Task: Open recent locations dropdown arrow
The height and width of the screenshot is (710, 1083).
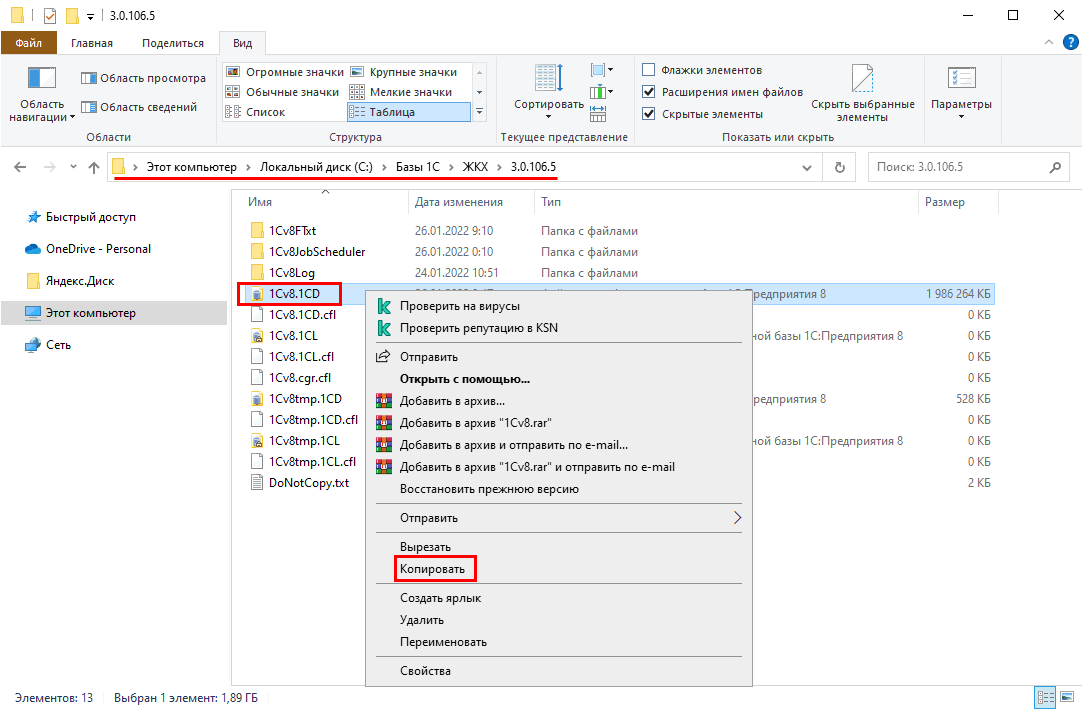Action: click(73, 167)
